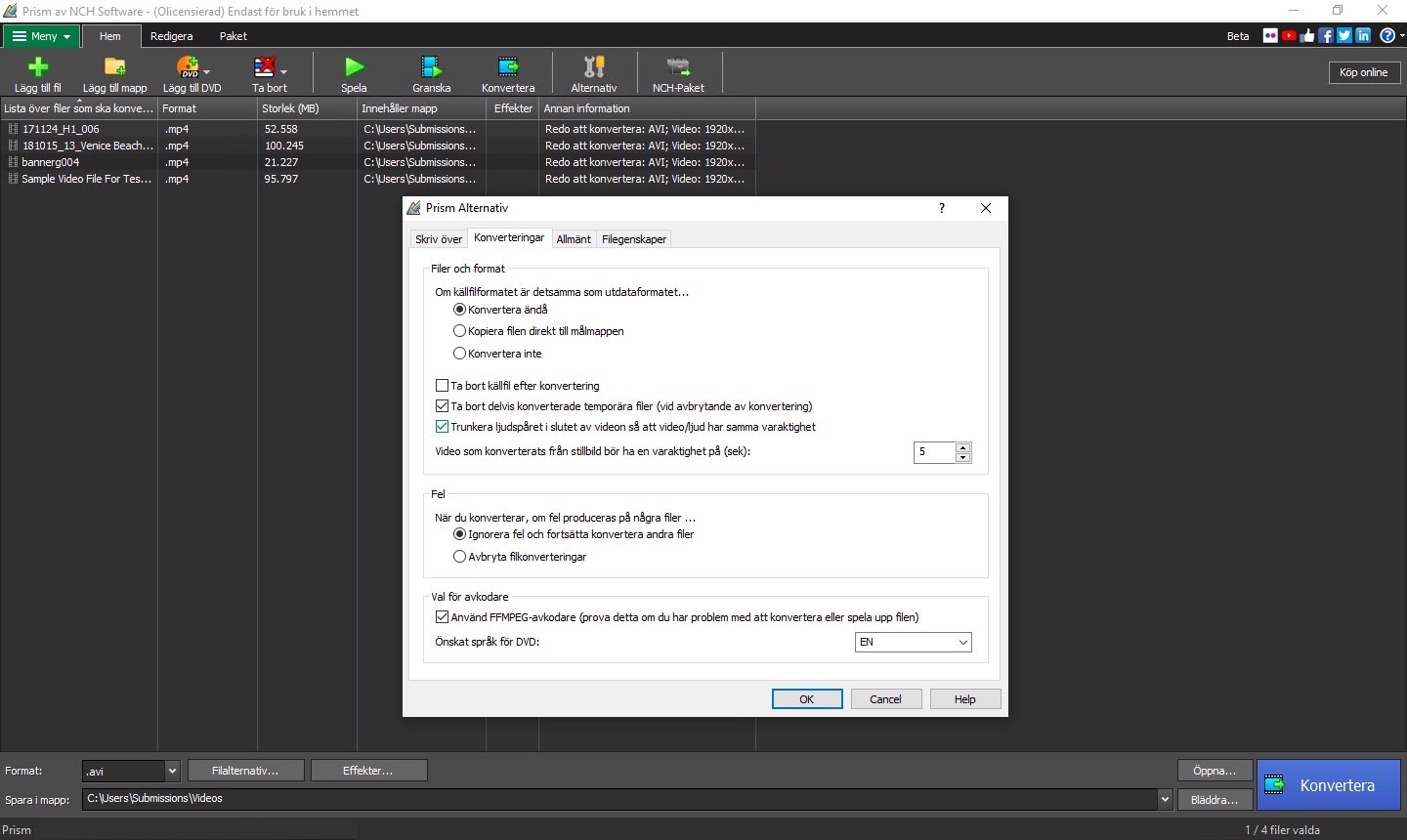Select the 'Konvertera inte' radio button
This screenshot has width=1407, height=840.
coord(459,354)
